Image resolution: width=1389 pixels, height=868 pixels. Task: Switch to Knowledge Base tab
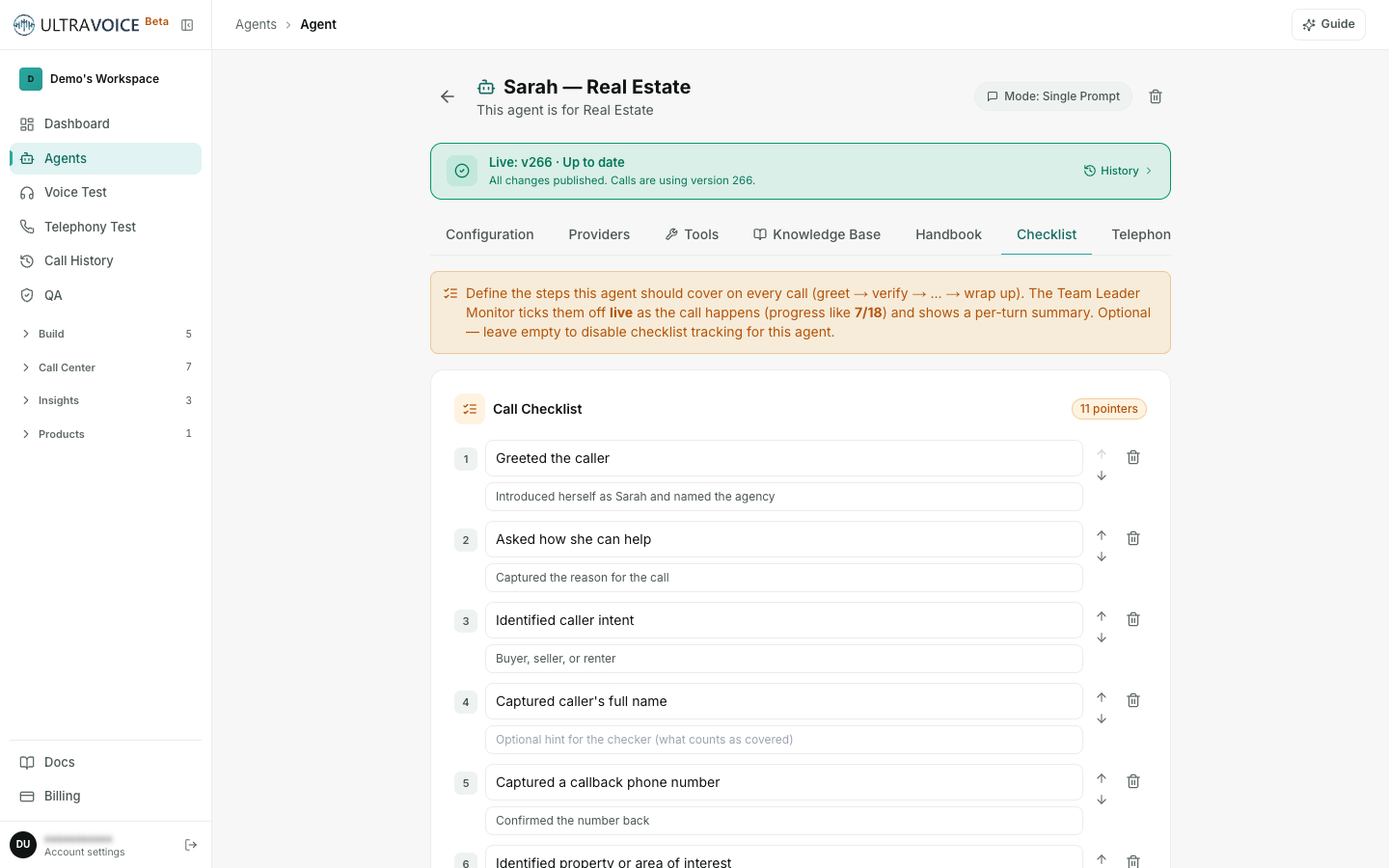click(817, 234)
